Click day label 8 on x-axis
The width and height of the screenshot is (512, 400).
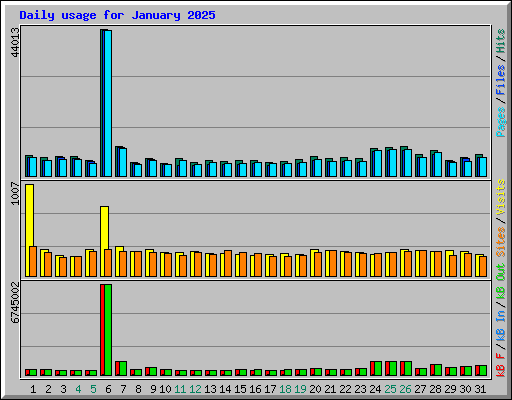point(138,389)
